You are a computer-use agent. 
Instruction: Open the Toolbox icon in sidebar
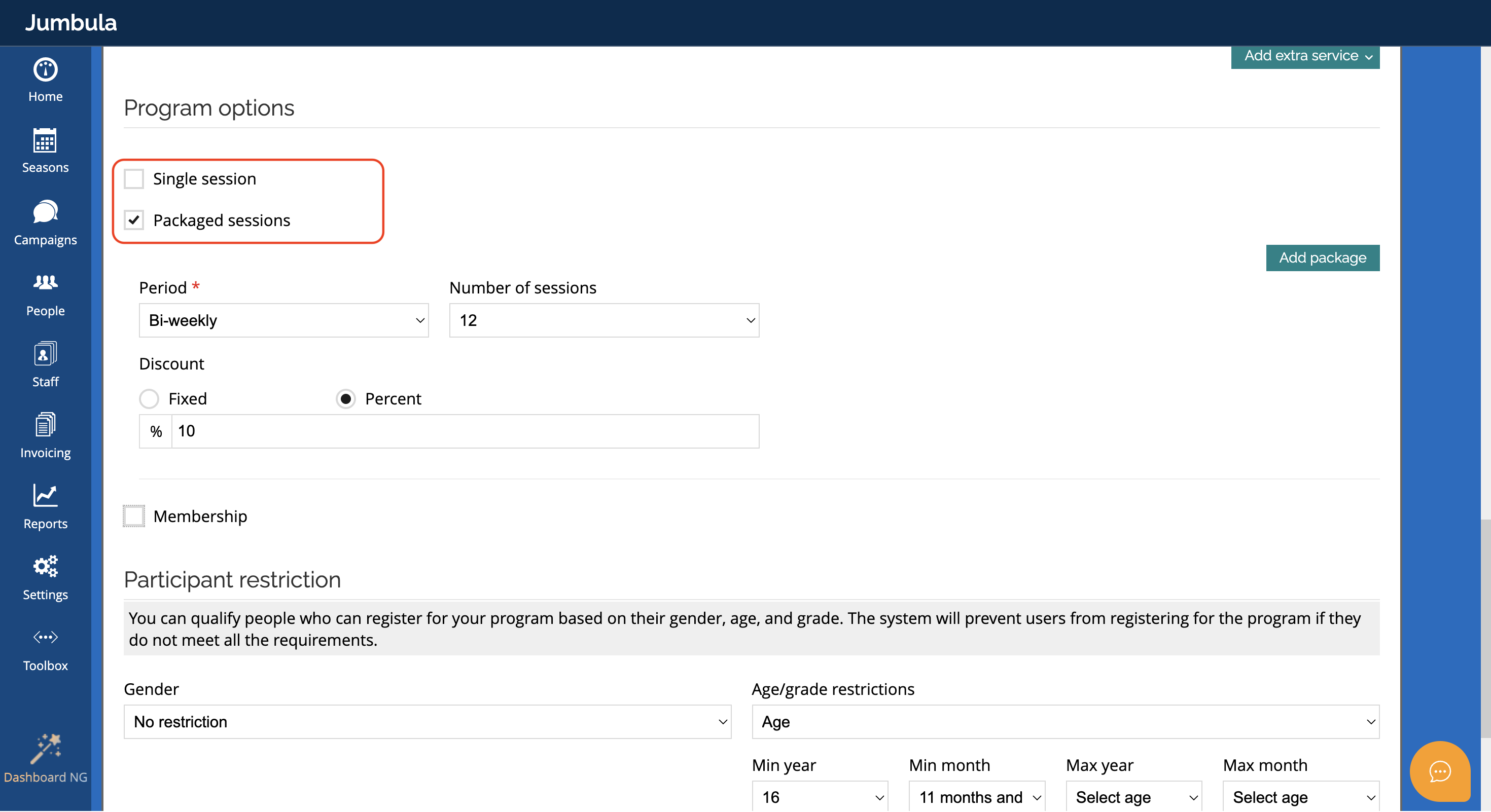(x=45, y=637)
